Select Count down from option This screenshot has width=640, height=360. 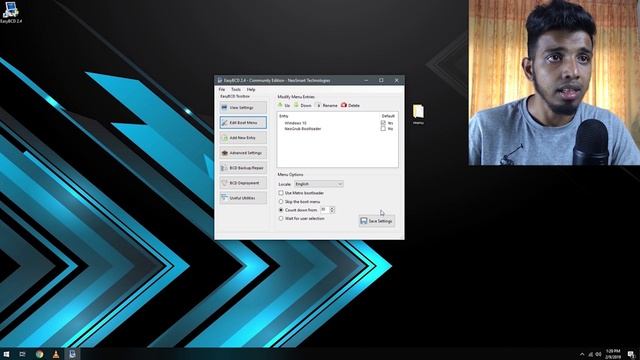tap(281, 210)
